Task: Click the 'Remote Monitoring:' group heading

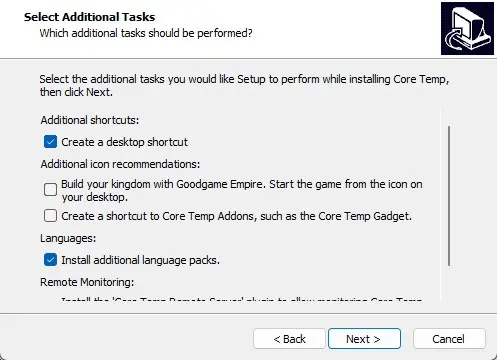Action: [x=87, y=282]
